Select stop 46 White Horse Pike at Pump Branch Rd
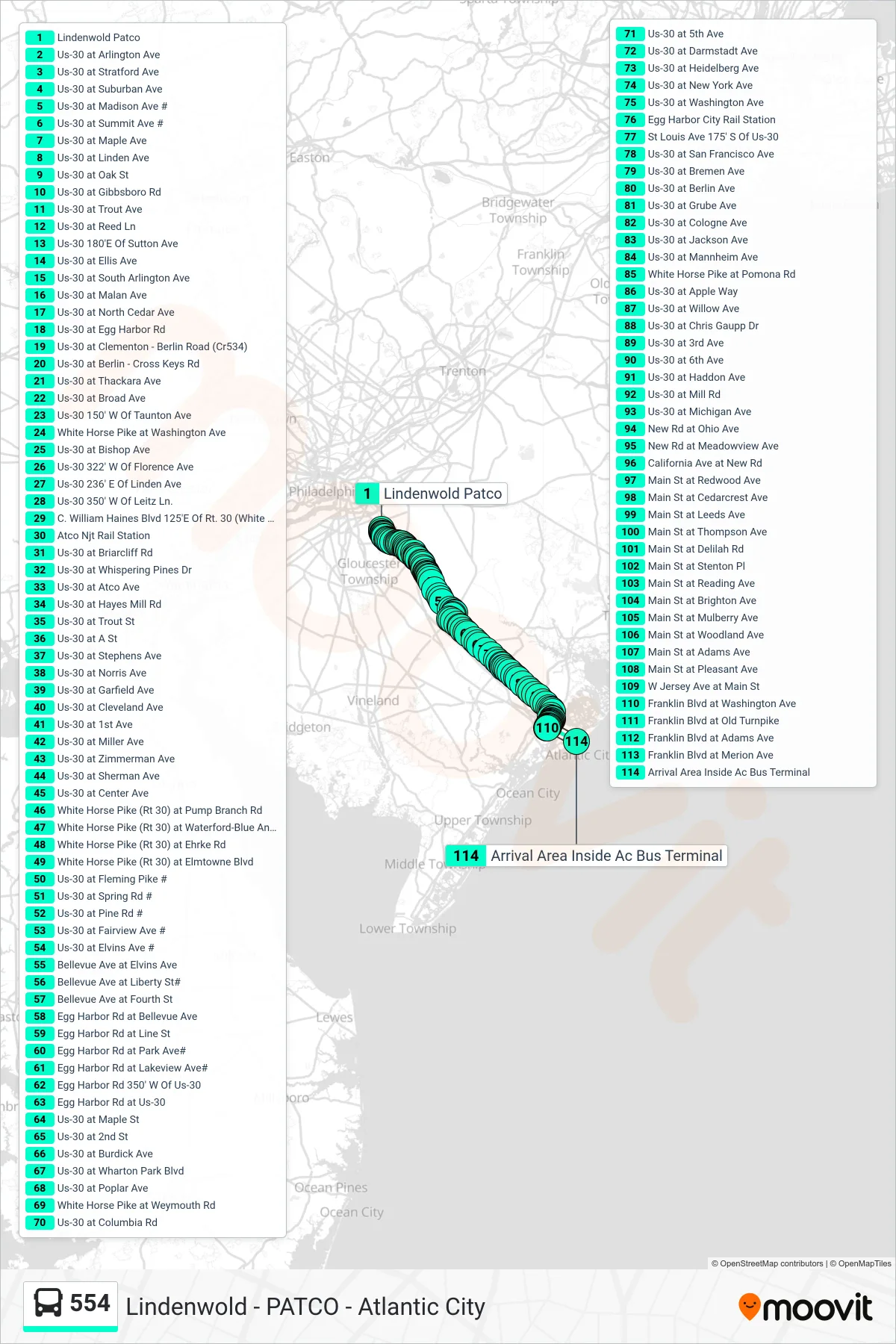Viewport: 896px width, 1344px height. click(144, 810)
